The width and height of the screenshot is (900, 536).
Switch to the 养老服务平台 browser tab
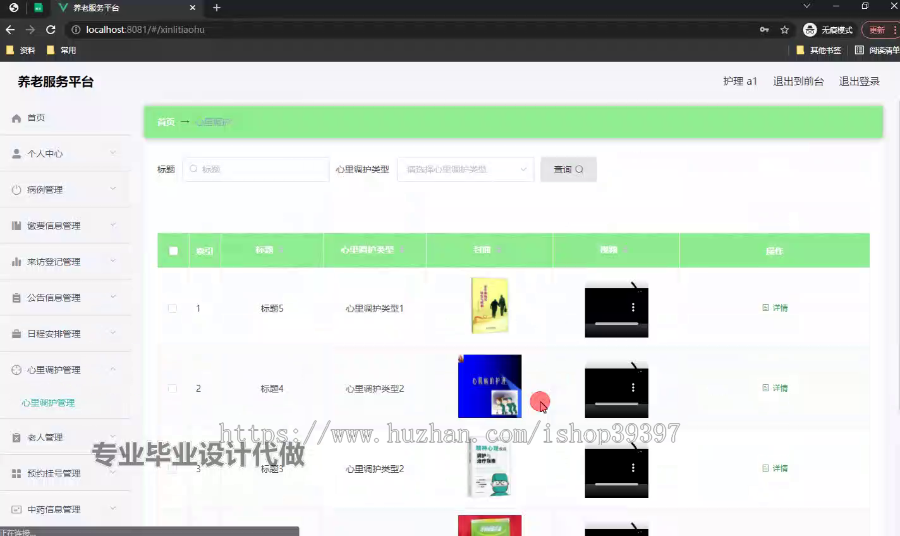point(127,7)
